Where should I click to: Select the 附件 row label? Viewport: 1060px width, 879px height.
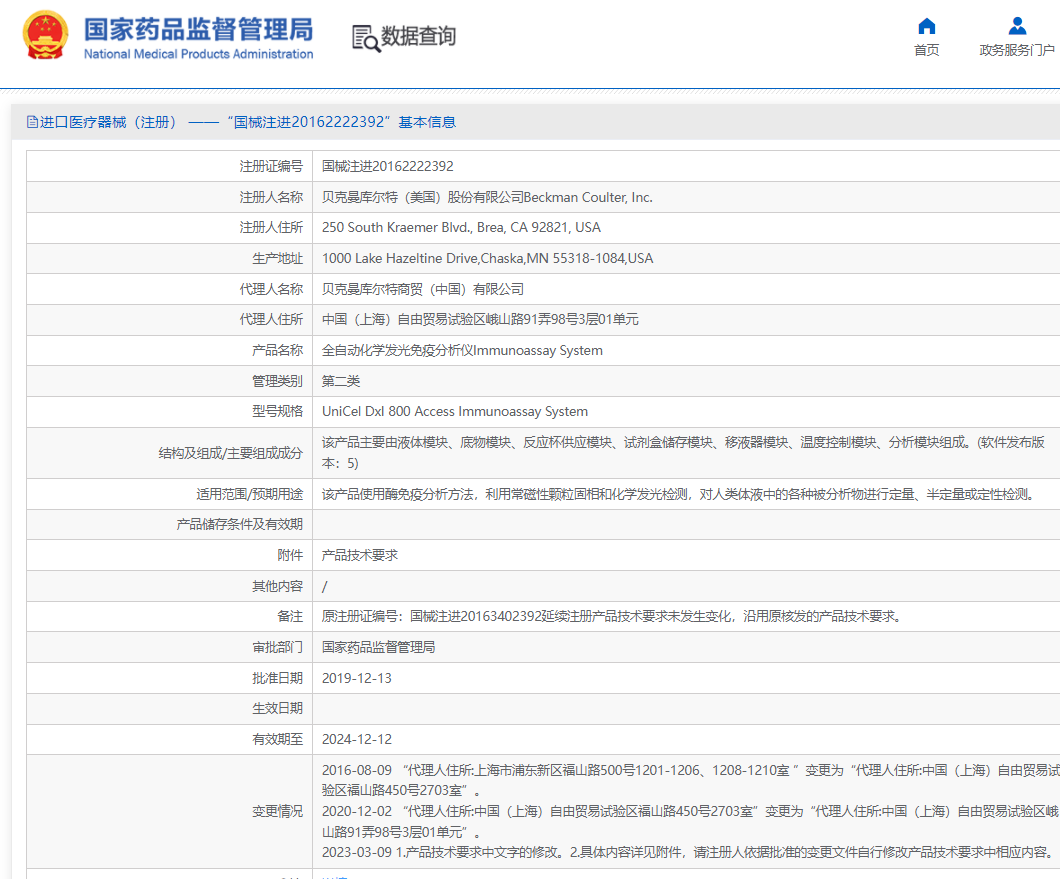click(x=290, y=555)
